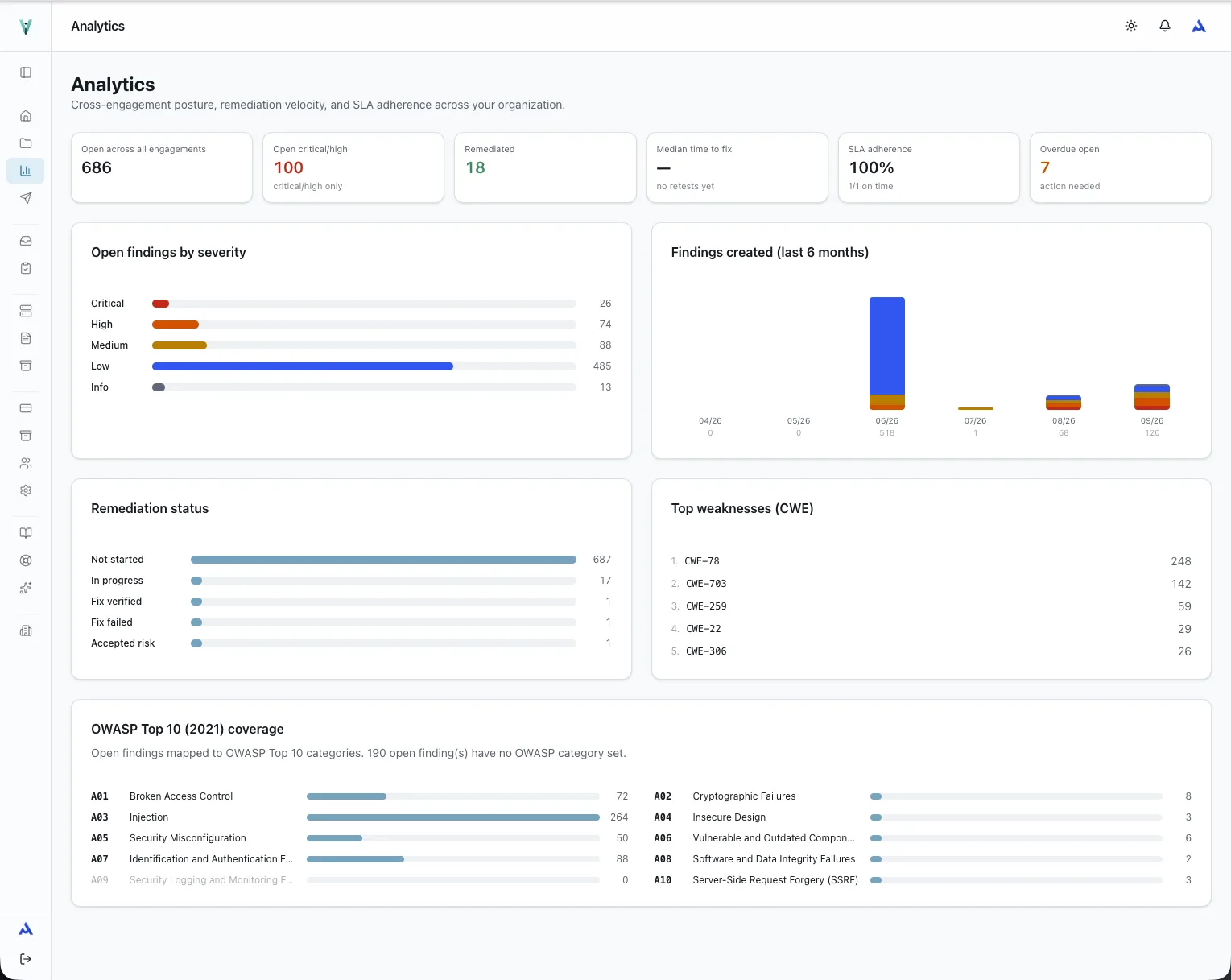The height and width of the screenshot is (980, 1231).
Task: Open the notifications bell icon
Action: pos(1165,26)
